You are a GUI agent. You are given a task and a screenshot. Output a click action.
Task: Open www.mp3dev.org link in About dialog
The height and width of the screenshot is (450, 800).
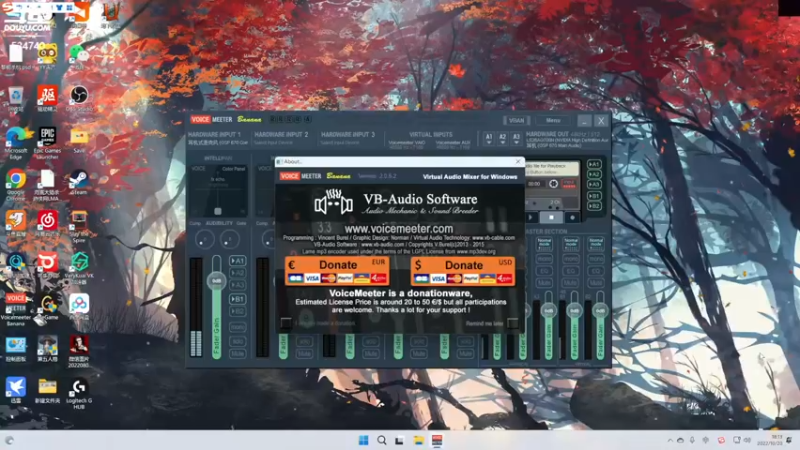point(476,252)
